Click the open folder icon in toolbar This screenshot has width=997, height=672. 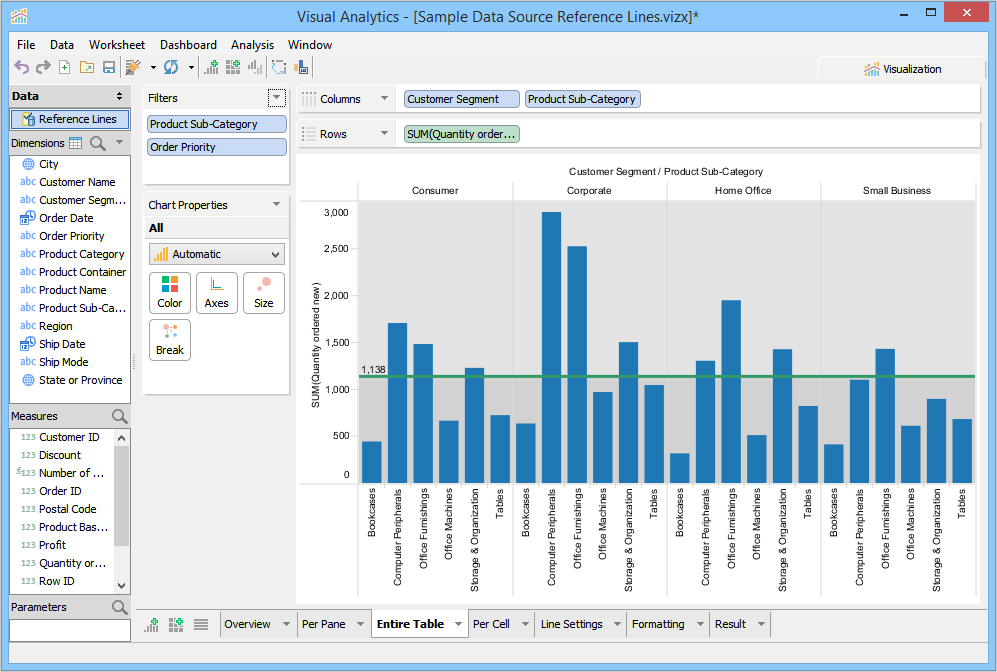click(86, 67)
